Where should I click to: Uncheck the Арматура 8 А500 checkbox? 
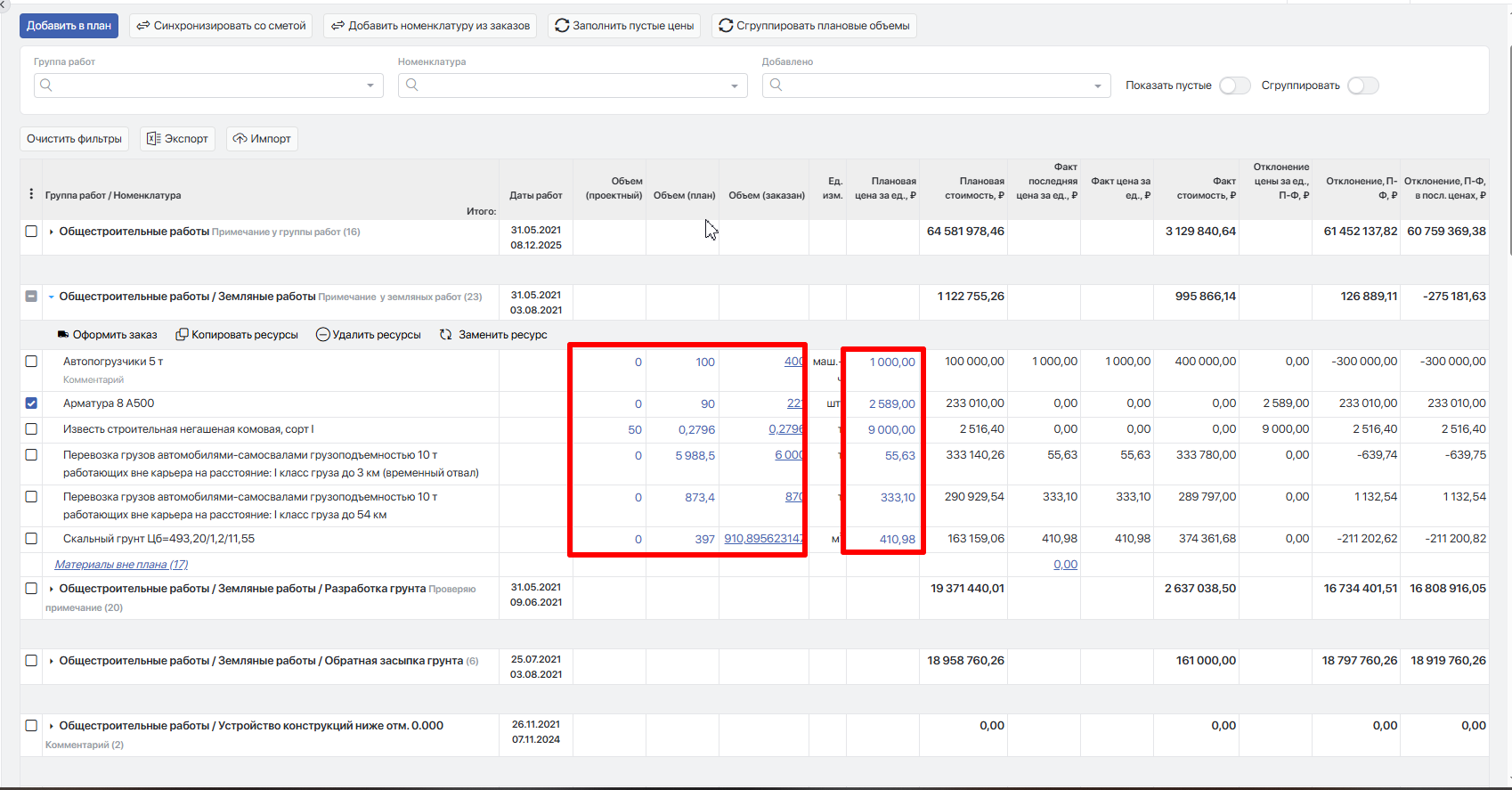[31, 403]
